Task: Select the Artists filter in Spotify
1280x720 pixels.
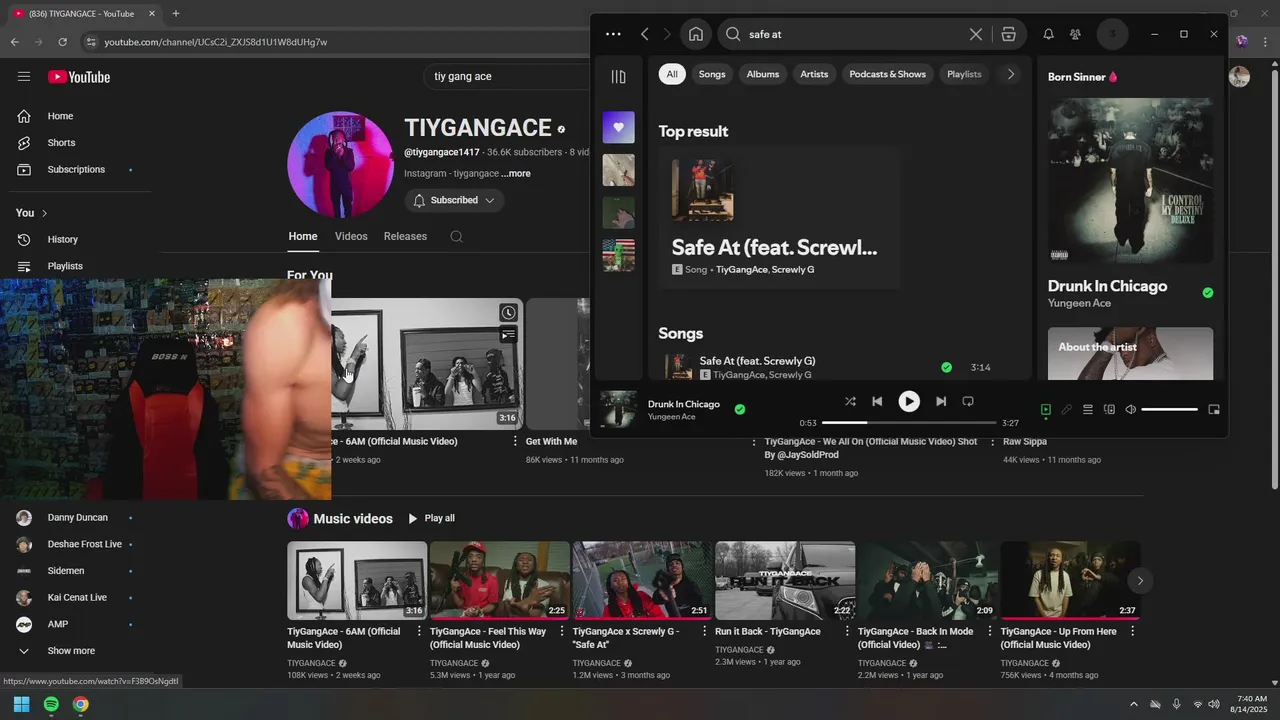Action: [814, 74]
